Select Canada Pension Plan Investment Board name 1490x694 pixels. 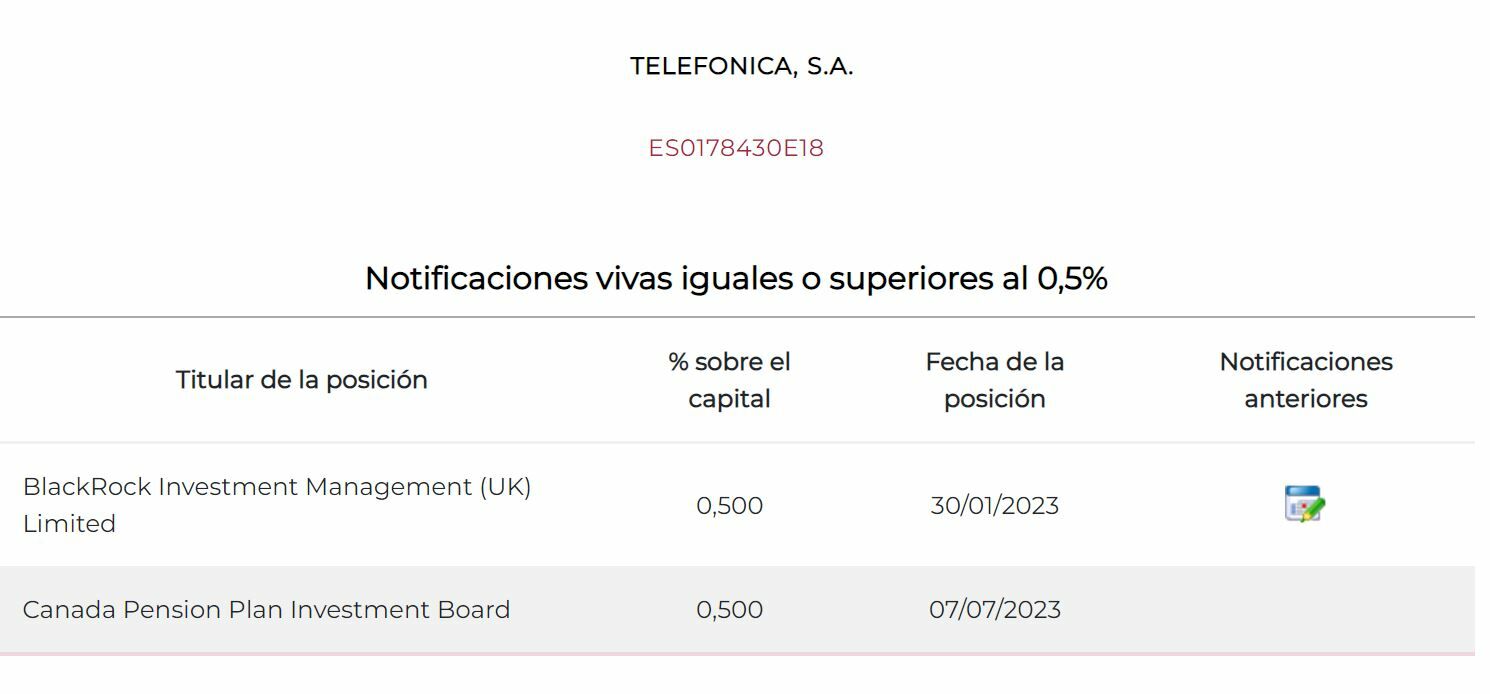click(266, 610)
